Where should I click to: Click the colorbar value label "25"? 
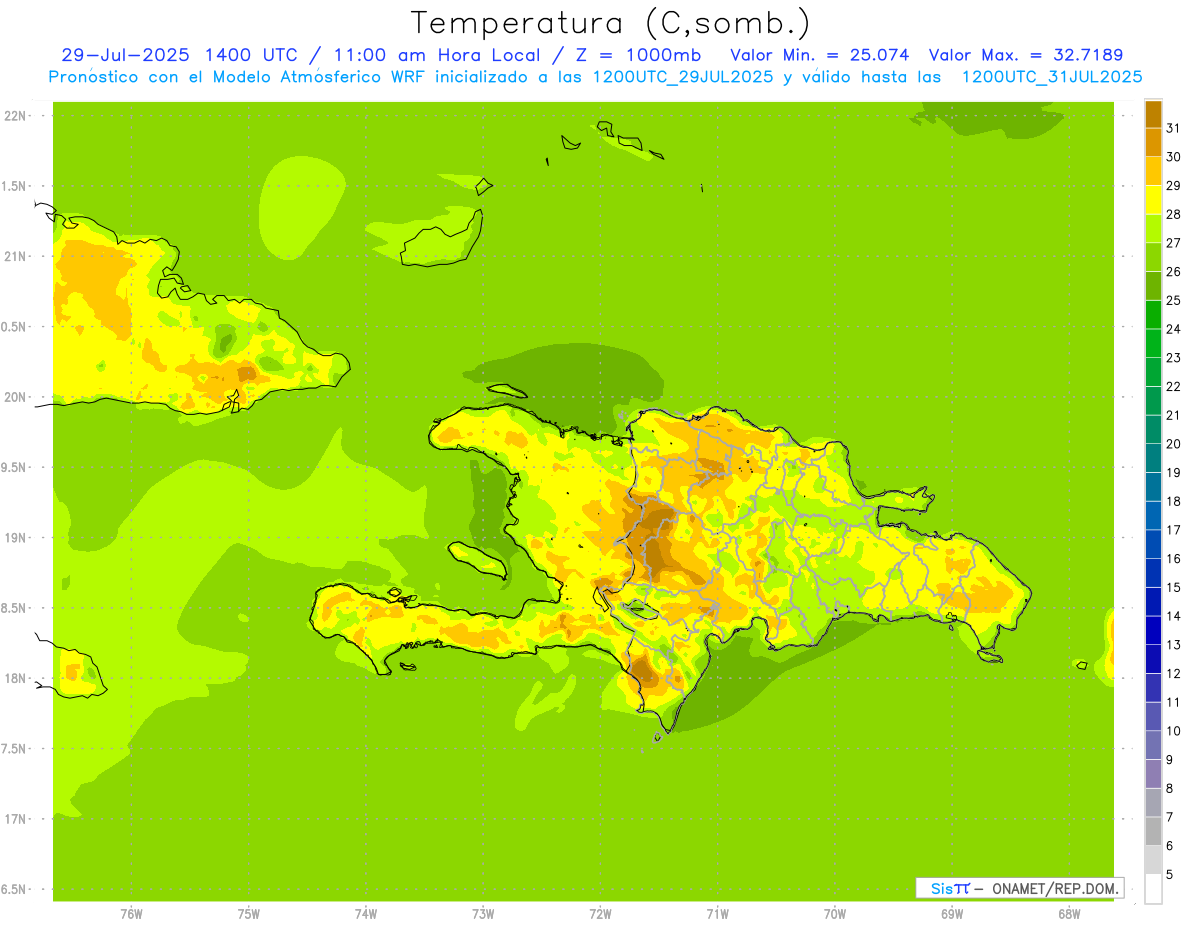pos(1173,300)
